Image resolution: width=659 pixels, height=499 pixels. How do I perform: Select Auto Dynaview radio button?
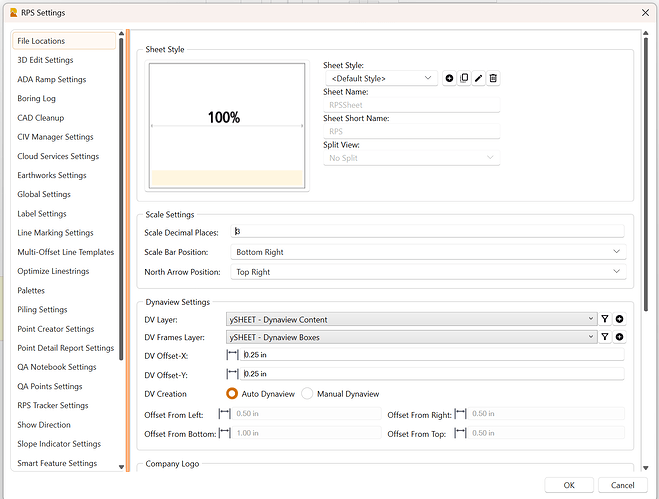coord(233,394)
